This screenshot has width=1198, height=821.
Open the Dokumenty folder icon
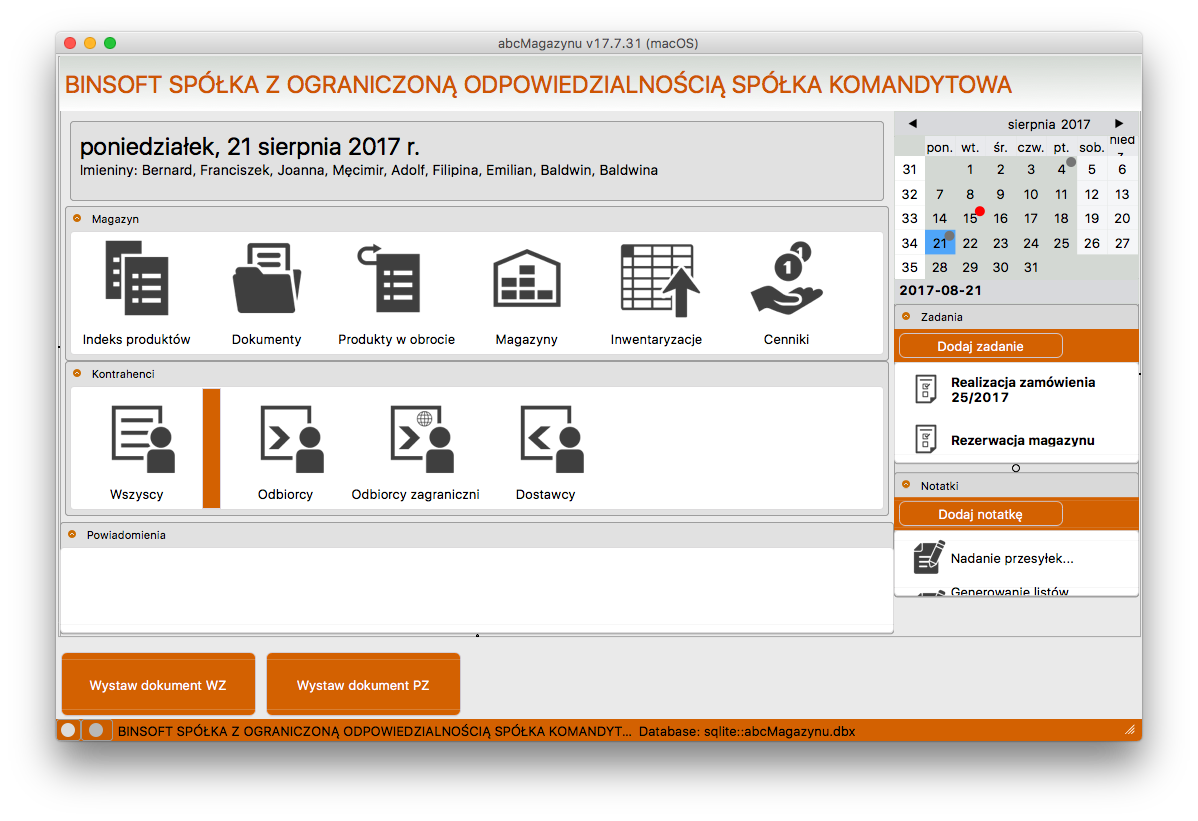(266, 280)
